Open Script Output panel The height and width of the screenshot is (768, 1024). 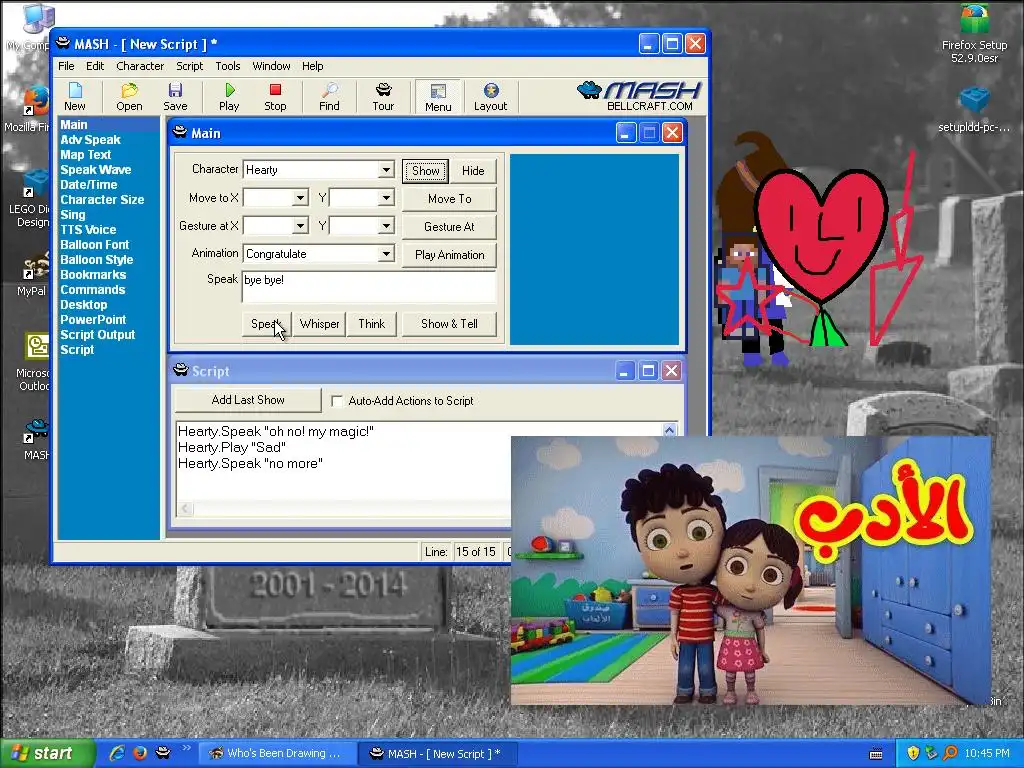click(x=97, y=335)
